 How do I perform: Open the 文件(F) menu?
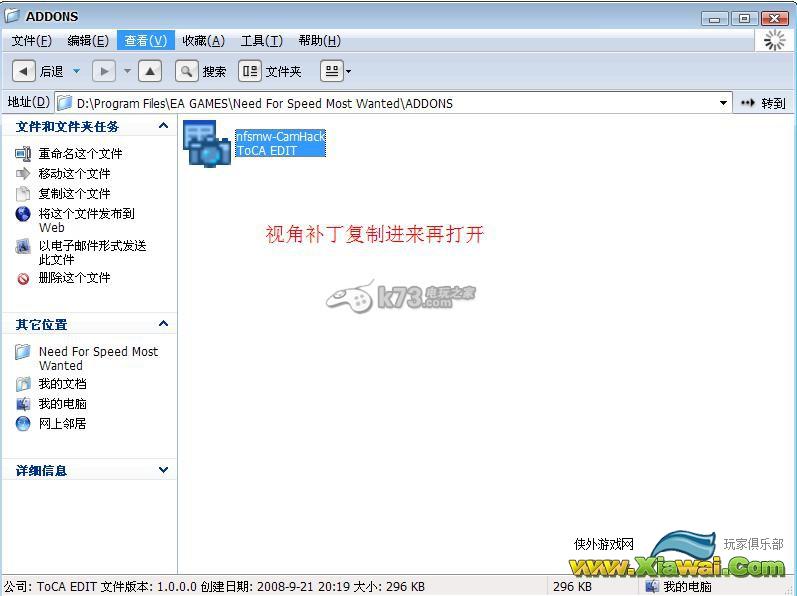tap(32, 41)
